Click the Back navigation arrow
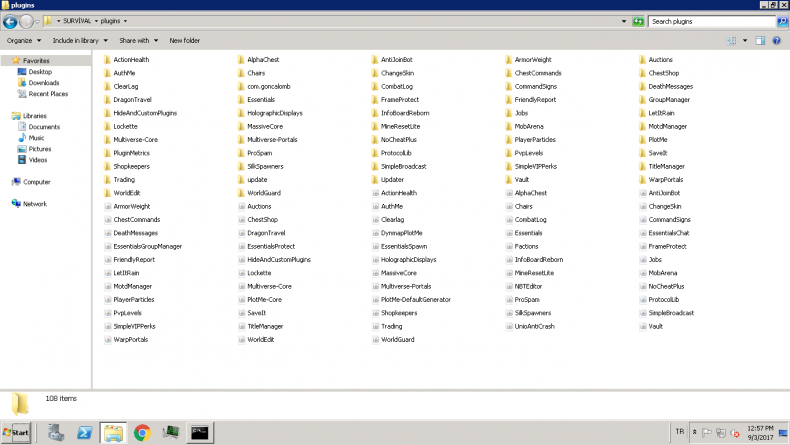790x445 pixels. click(10, 22)
